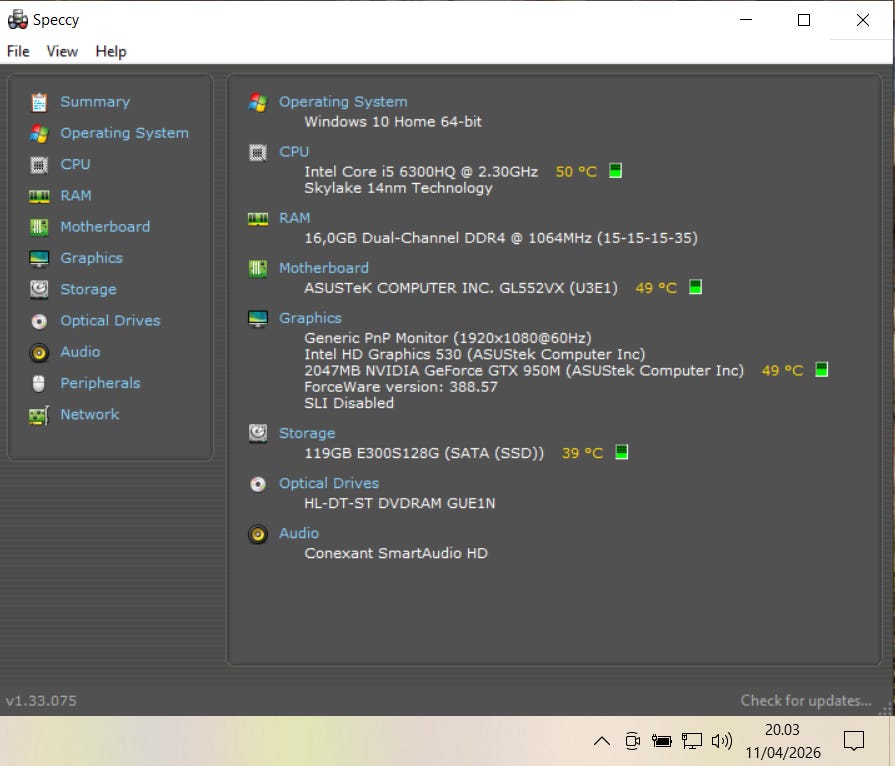Click the RAM stick icon in sidebar
Screen dimensions: 895x766
pos(39,196)
